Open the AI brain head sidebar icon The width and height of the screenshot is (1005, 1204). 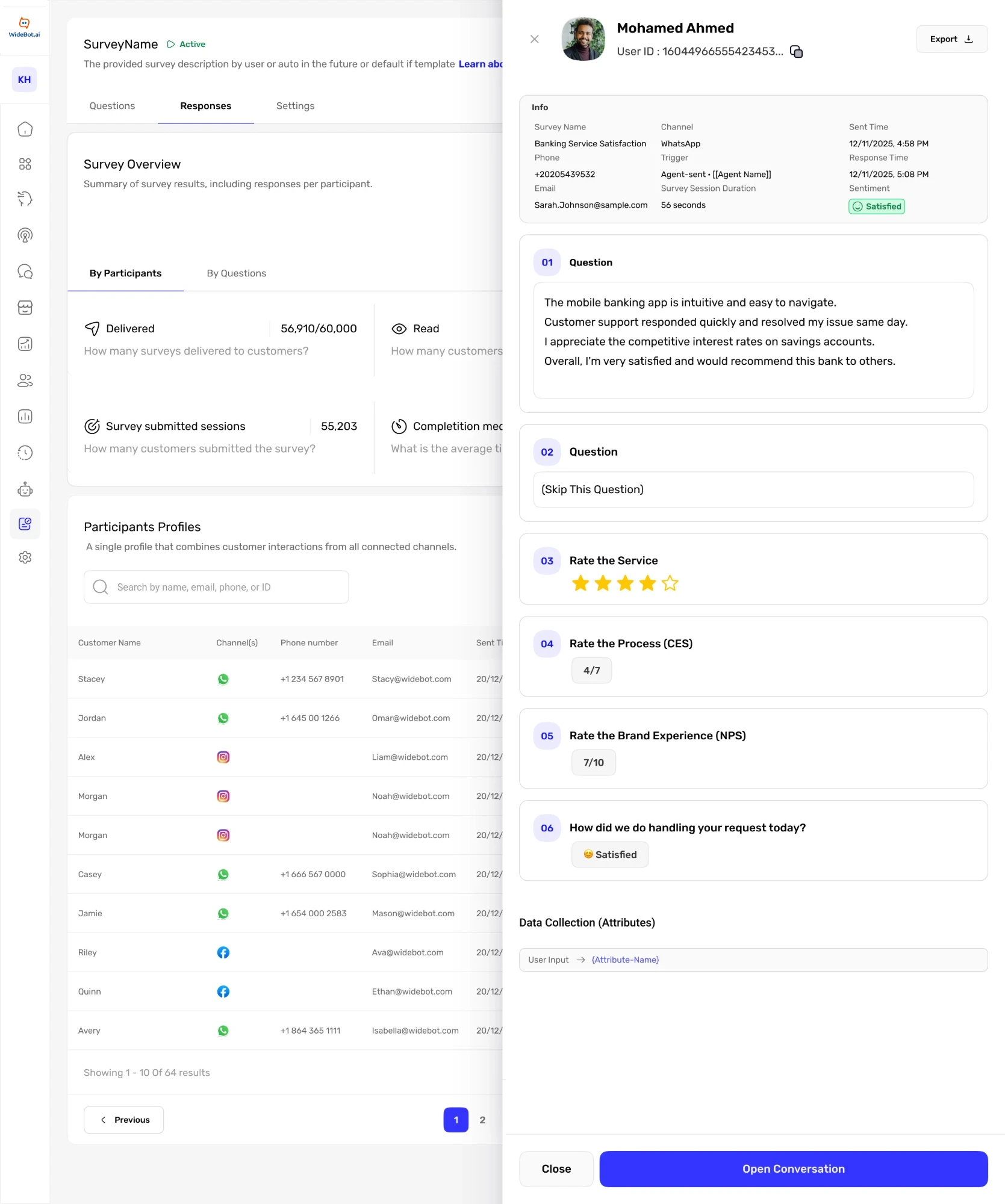25,199
